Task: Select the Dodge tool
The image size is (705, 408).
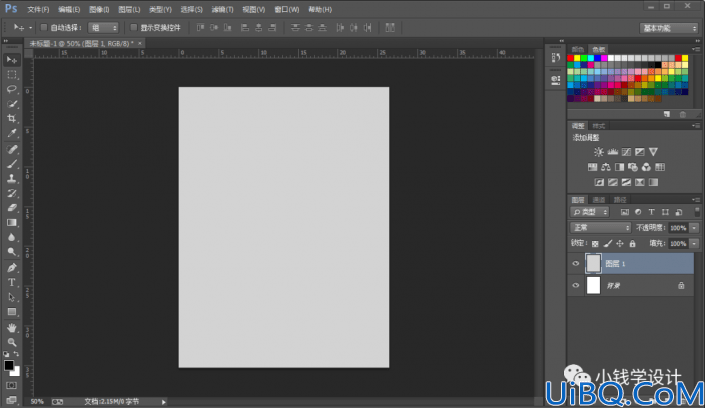Action: [12, 252]
